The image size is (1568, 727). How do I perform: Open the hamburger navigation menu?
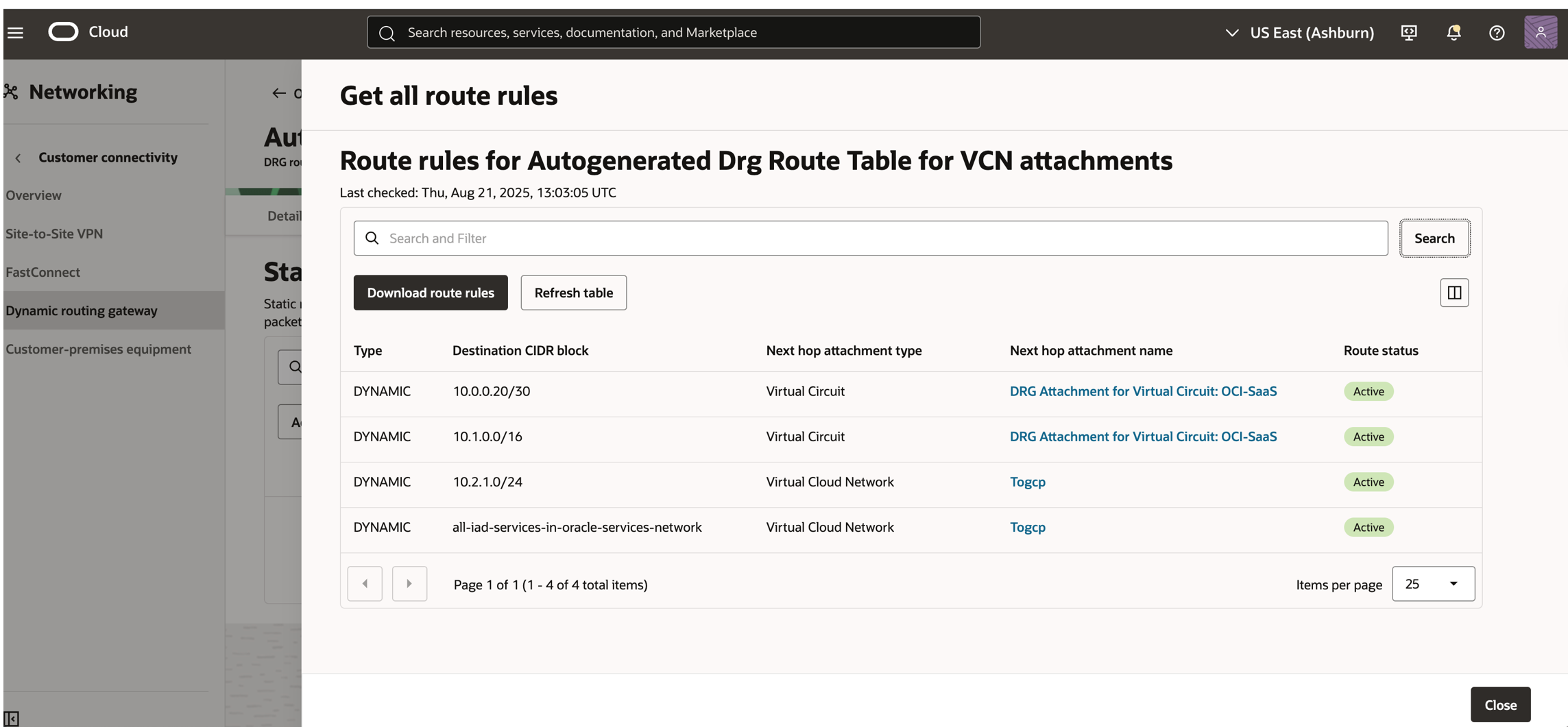point(15,32)
